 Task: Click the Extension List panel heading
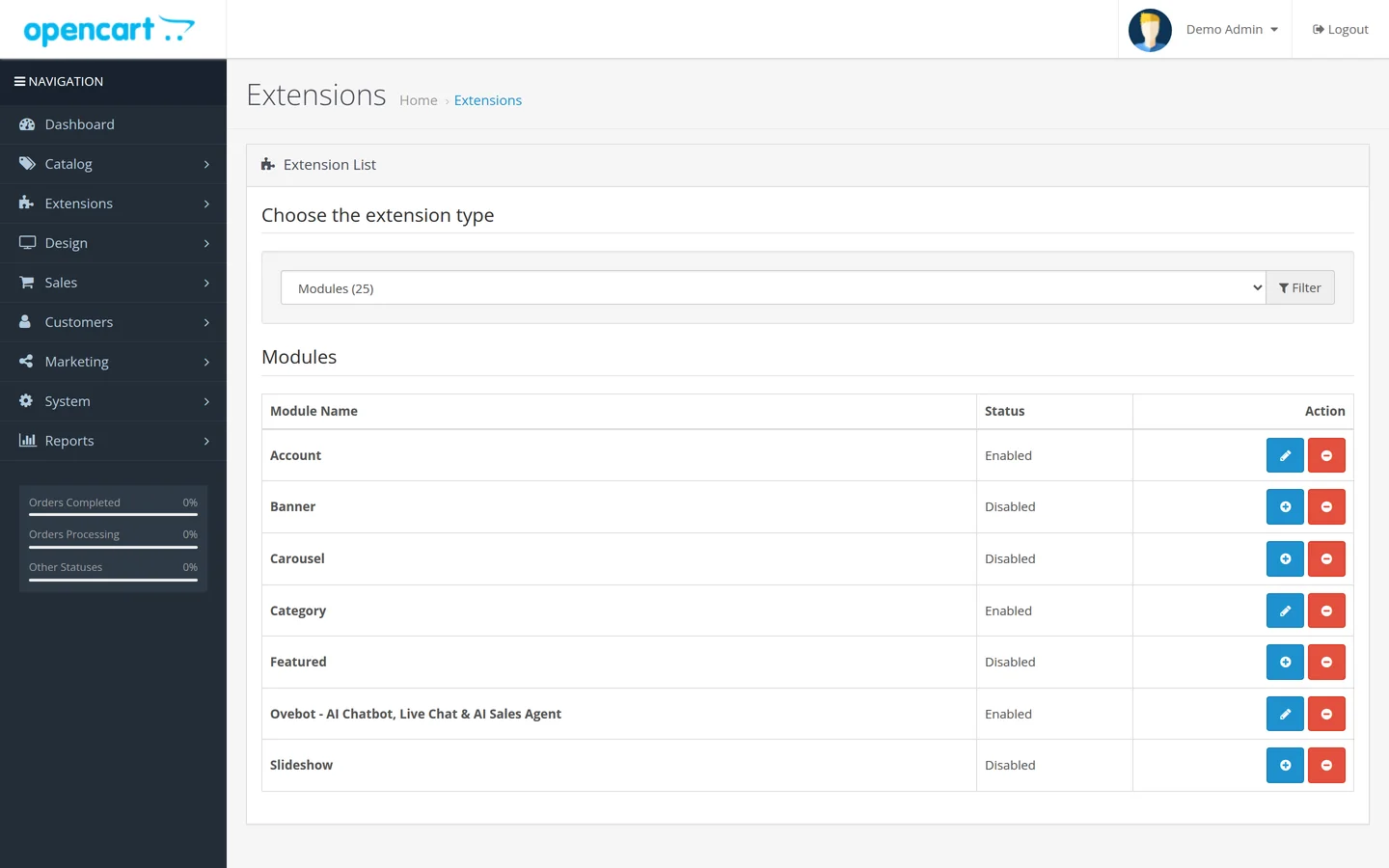click(807, 165)
